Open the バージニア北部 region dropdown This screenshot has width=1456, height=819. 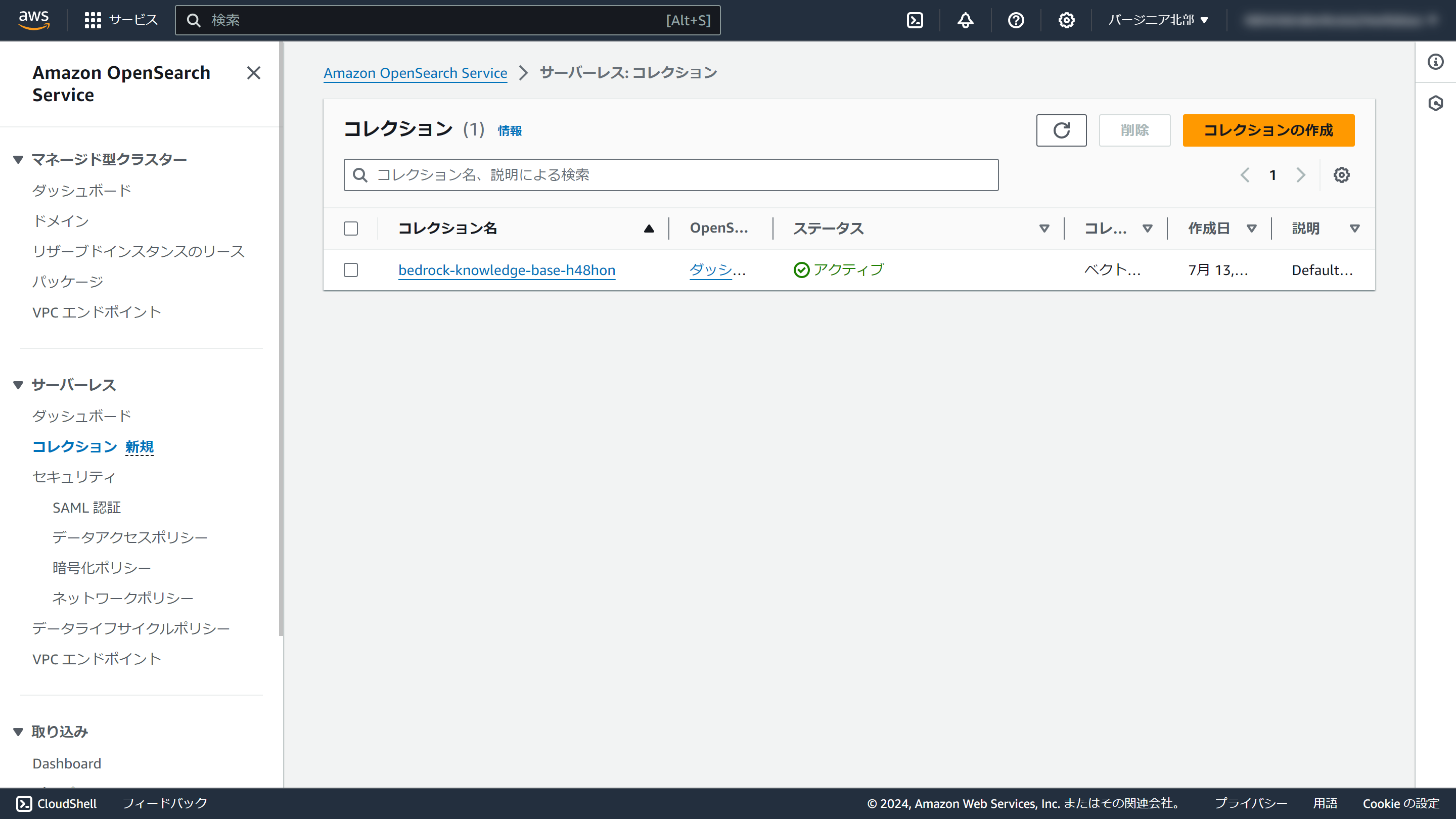pyautogui.click(x=1158, y=20)
